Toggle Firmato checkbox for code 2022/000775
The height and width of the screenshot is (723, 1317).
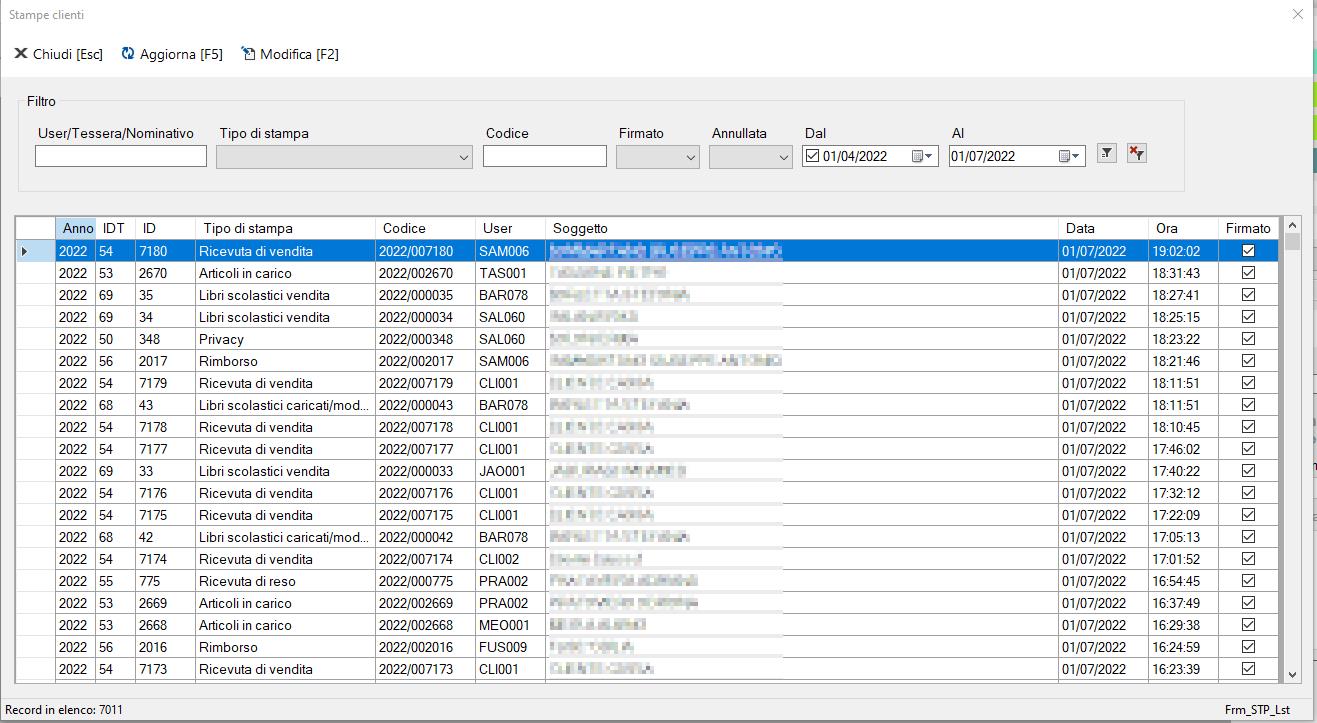click(1248, 581)
